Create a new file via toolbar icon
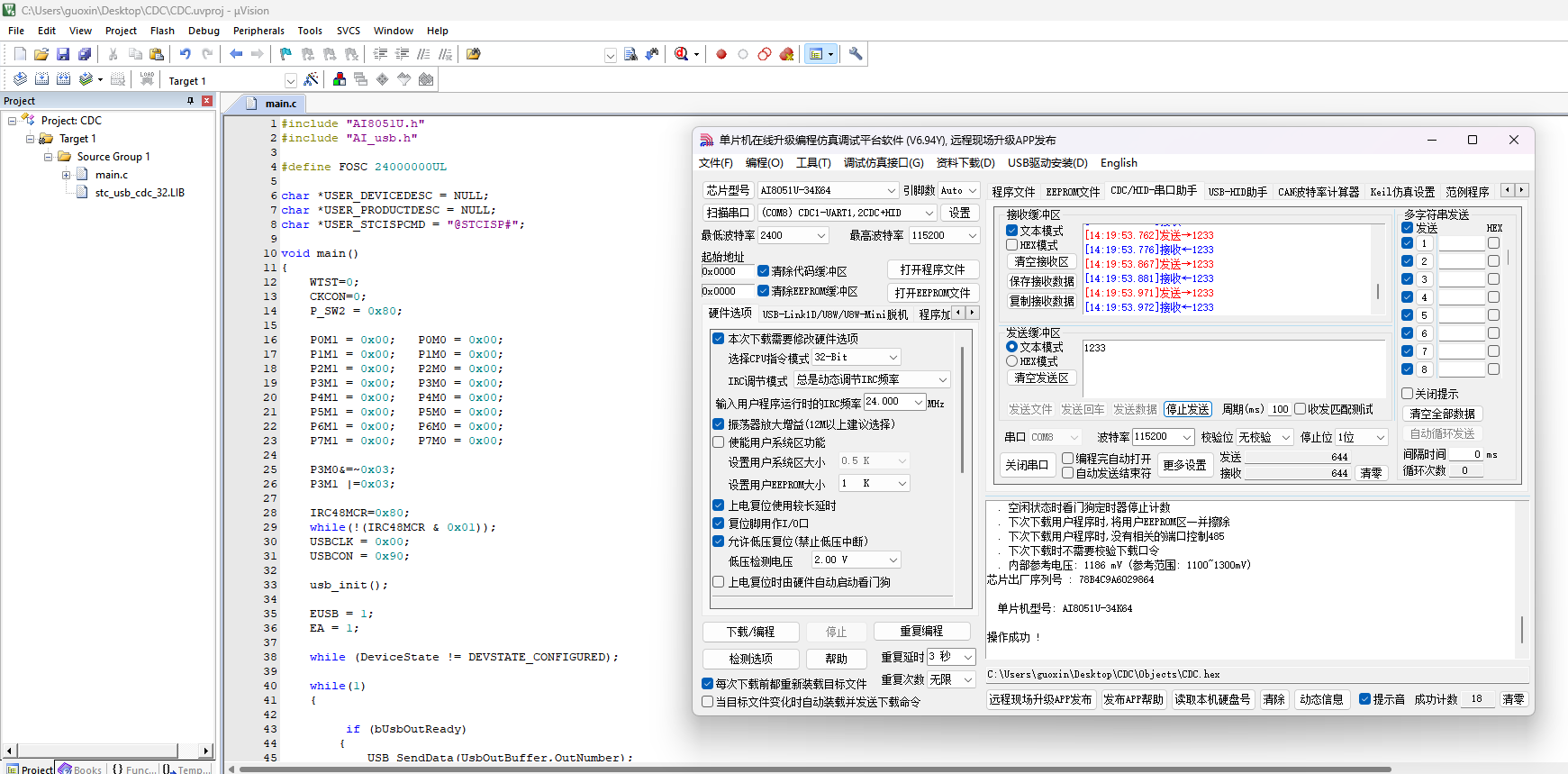Viewport: 1568px width, 774px height. [20, 54]
